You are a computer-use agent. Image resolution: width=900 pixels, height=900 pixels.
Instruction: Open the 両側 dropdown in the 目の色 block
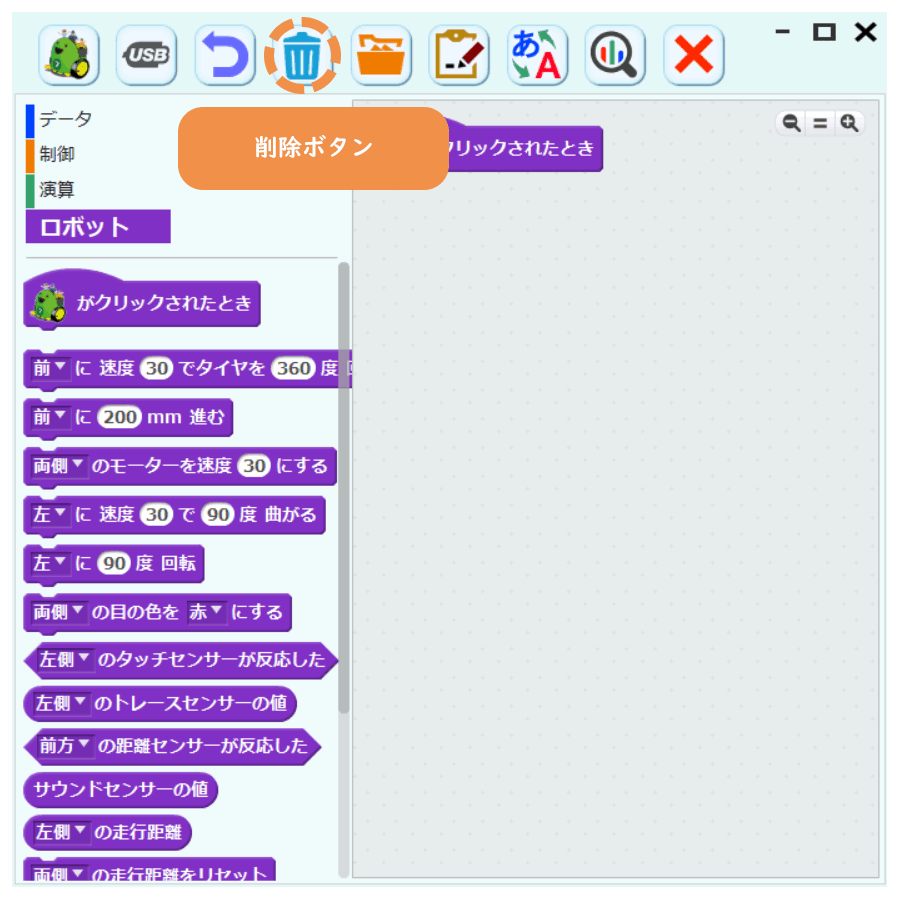pyautogui.click(x=58, y=612)
